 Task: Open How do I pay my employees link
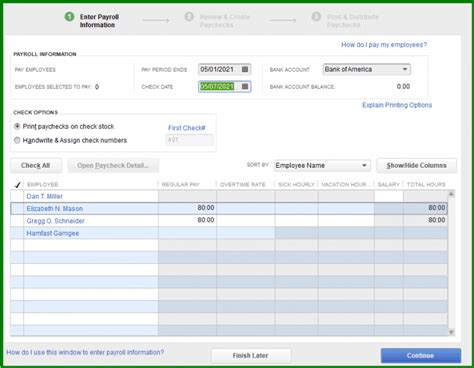384,45
